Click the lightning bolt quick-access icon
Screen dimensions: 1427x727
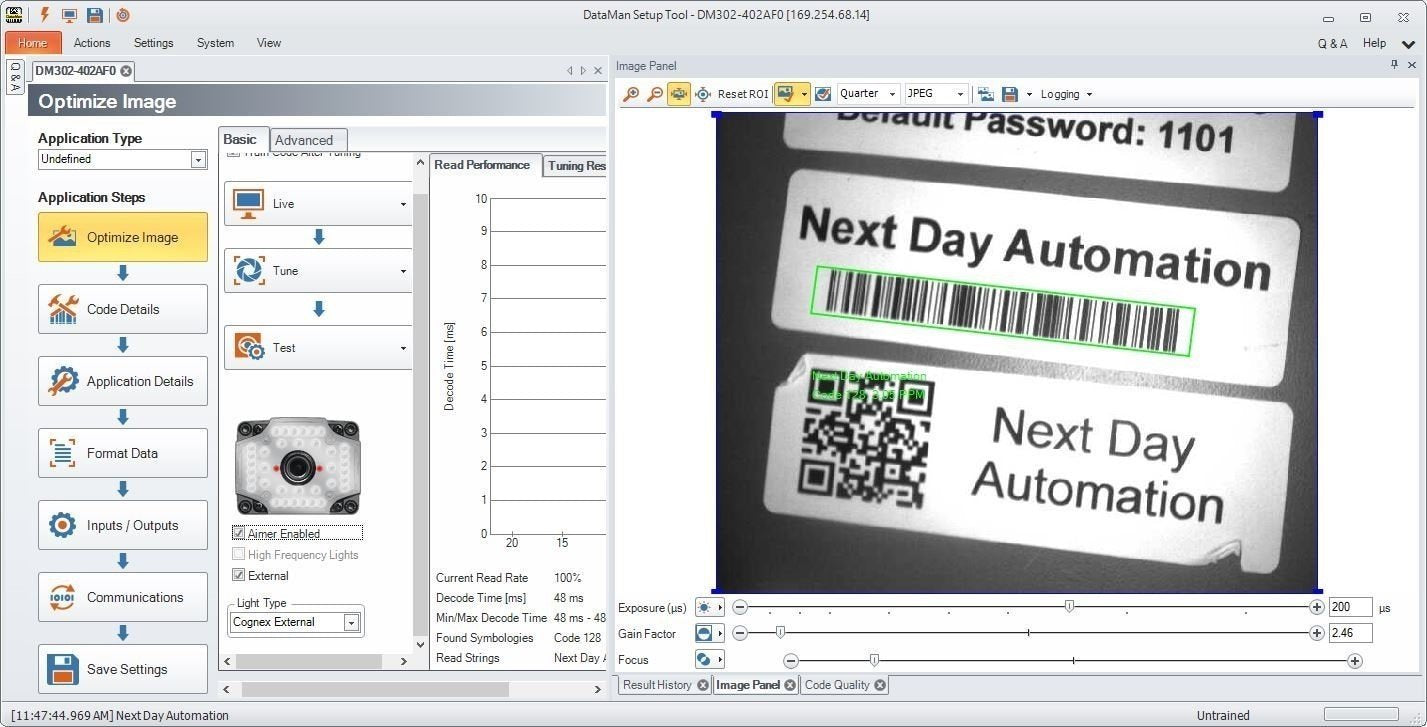pos(44,15)
